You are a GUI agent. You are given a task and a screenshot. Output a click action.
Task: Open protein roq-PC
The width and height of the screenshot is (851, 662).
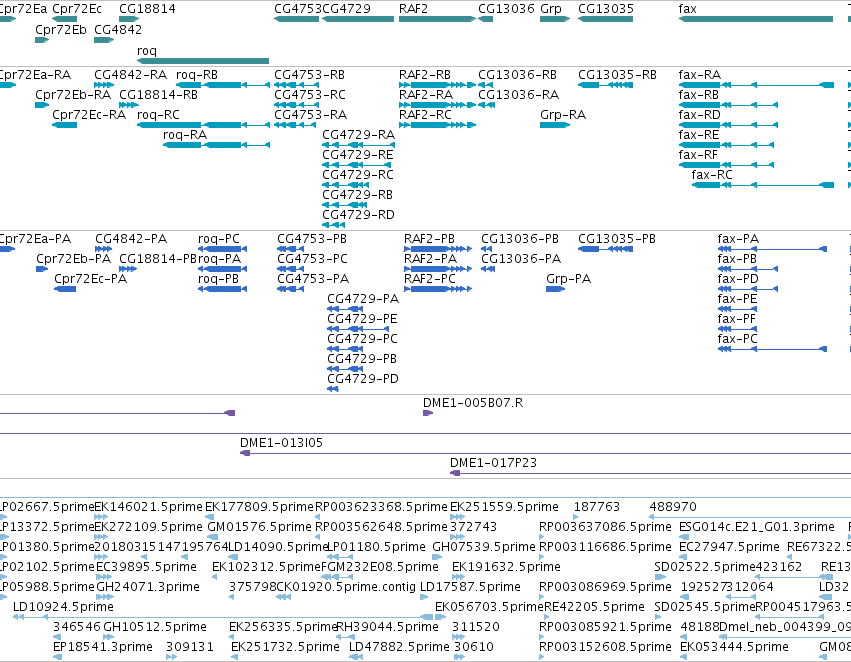219,239
